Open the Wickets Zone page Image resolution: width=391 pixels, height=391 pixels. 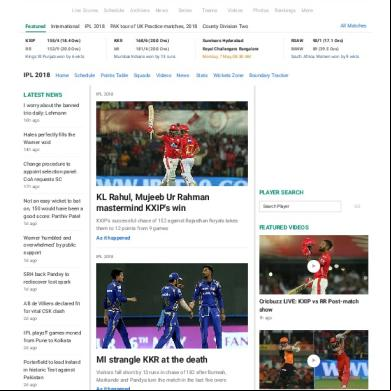228,75
